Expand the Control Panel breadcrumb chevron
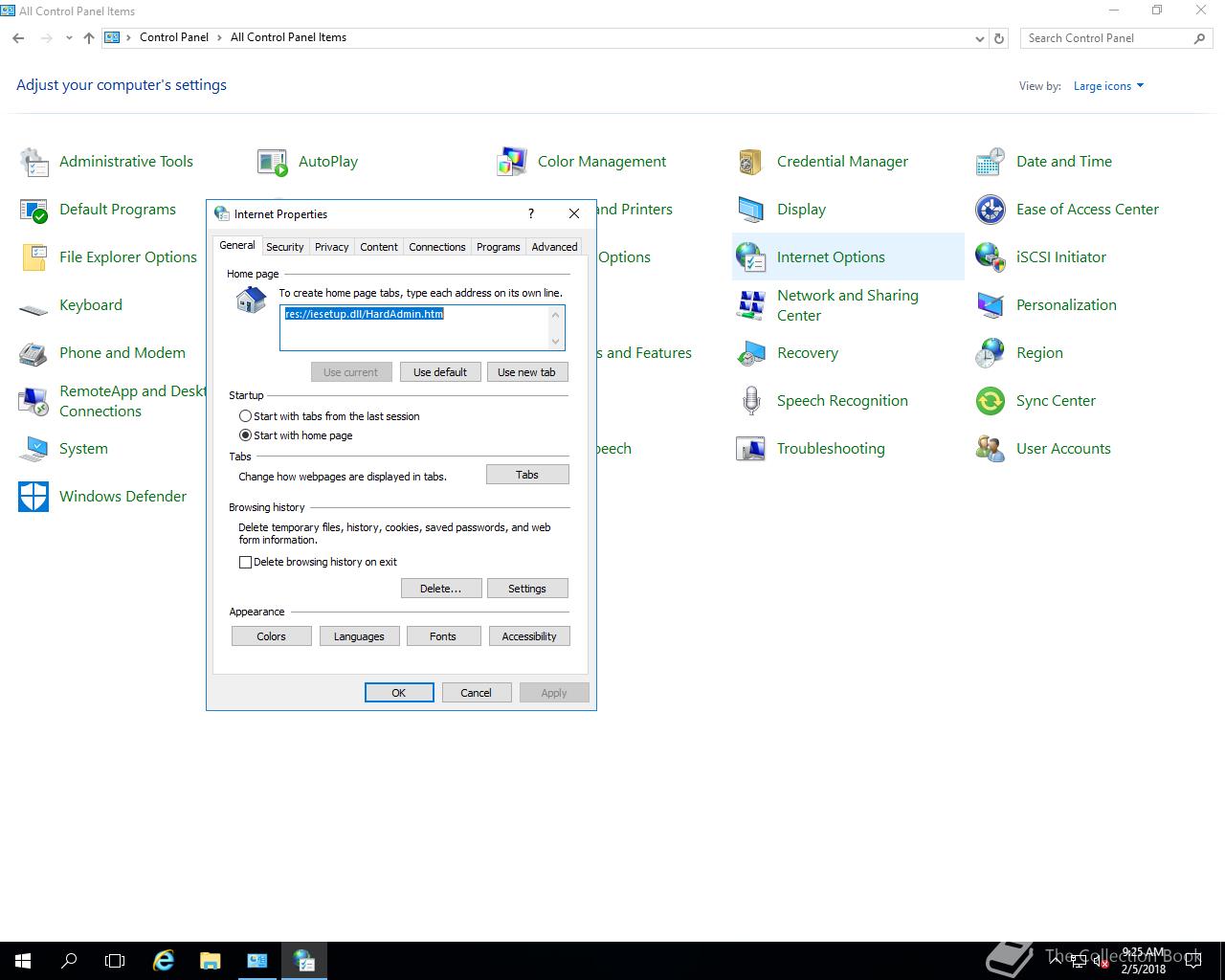Viewport: 1225px width, 980px height. coord(220,37)
